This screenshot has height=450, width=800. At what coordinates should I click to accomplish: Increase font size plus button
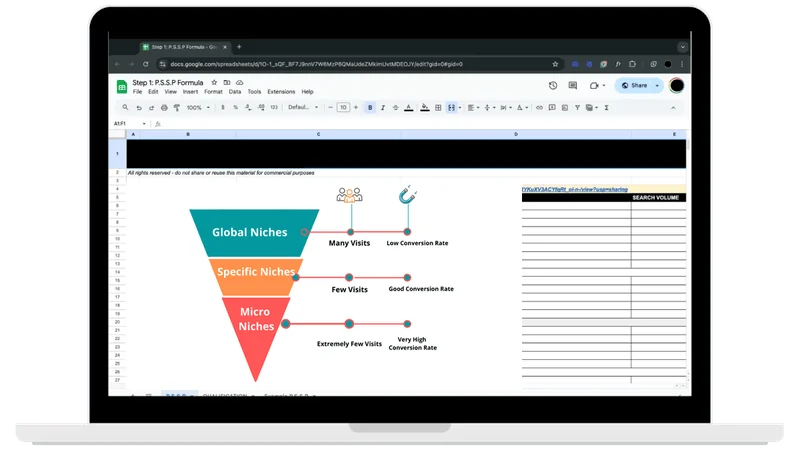pyautogui.click(x=356, y=108)
